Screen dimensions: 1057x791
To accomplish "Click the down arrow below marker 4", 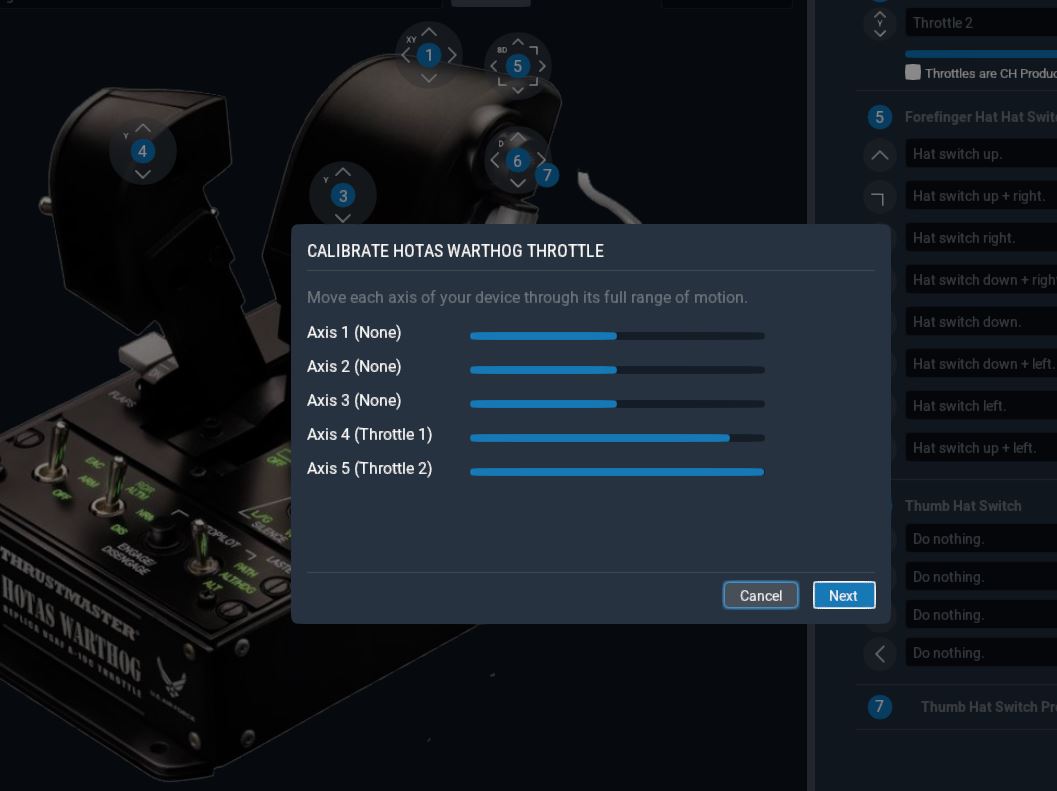I will [x=142, y=175].
